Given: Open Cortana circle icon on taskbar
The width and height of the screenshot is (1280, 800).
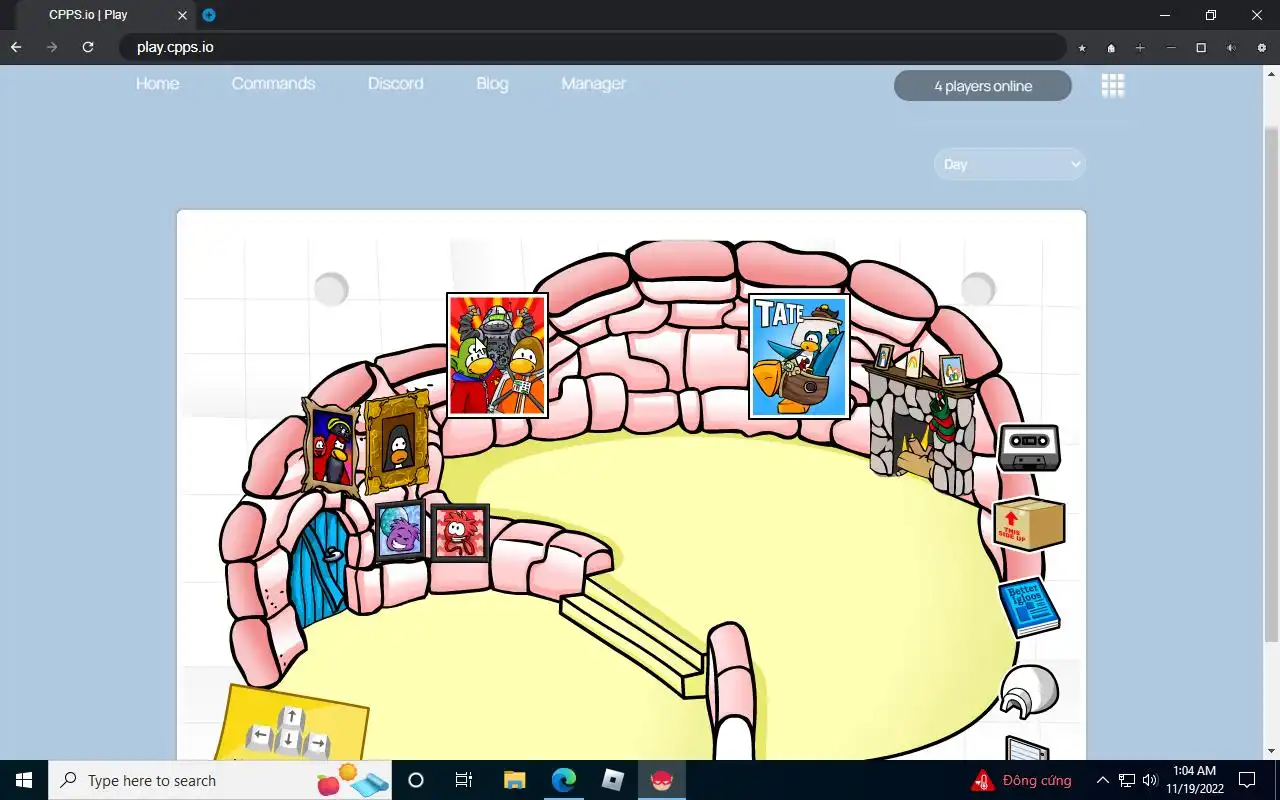Looking at the screenshot, I should [416, 780].
